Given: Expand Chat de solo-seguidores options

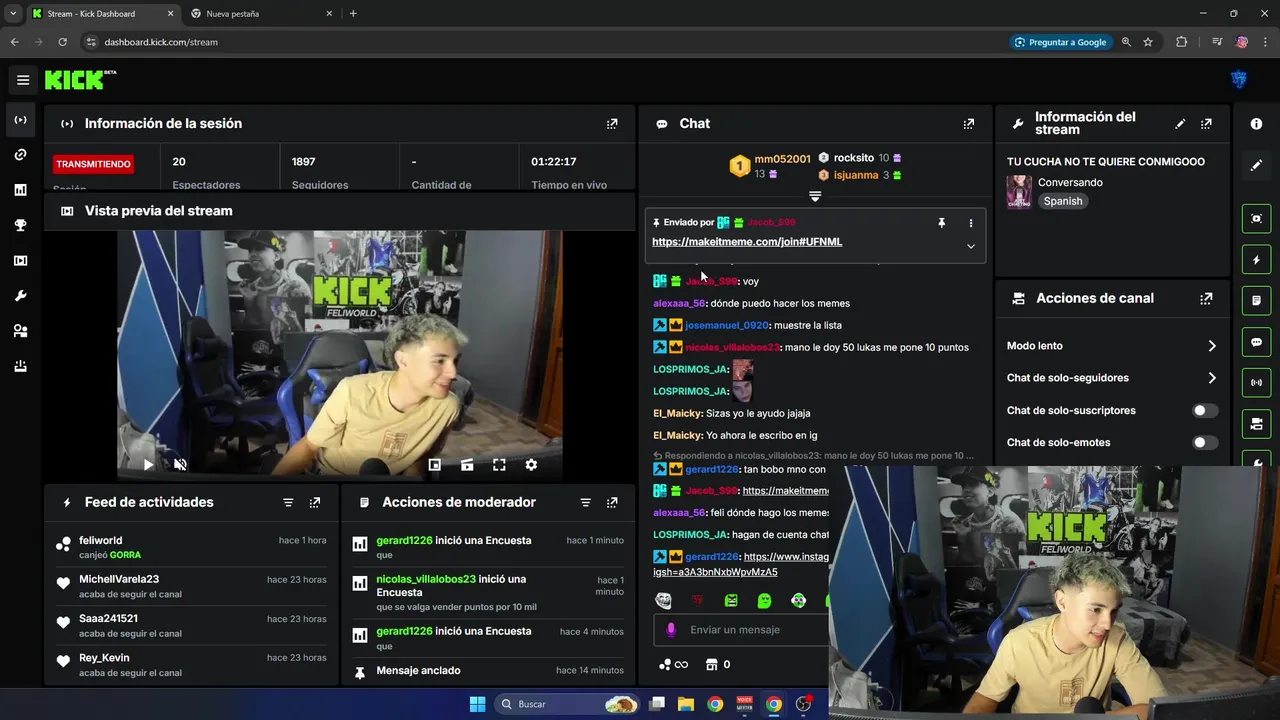Looking at the screenshot, I should click(1212, 378).
